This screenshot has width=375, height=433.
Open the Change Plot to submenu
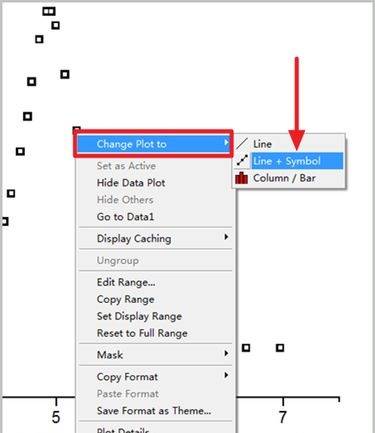pyautogui.click(x=153, y=144)
